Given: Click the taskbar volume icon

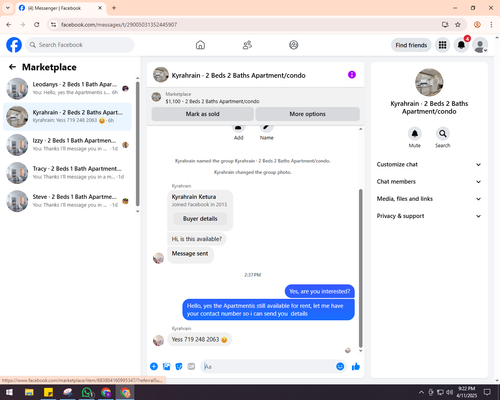Looking at the screenshot, I should pos(450,392).
